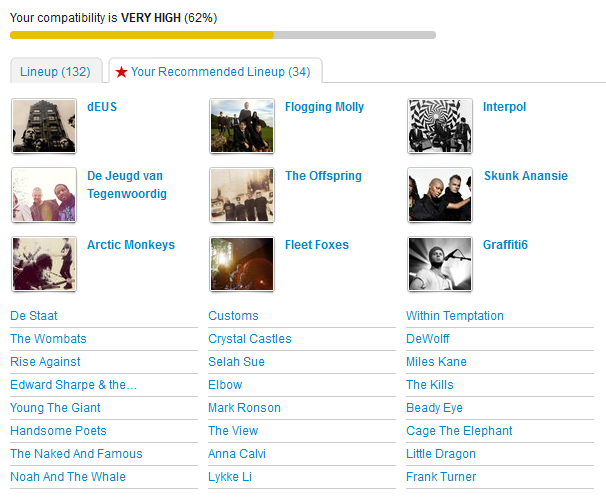The width and height of the screenshot is (606, 497).
Task: Open the Mark Ronson artist link
Action: (x=244, y=408)
